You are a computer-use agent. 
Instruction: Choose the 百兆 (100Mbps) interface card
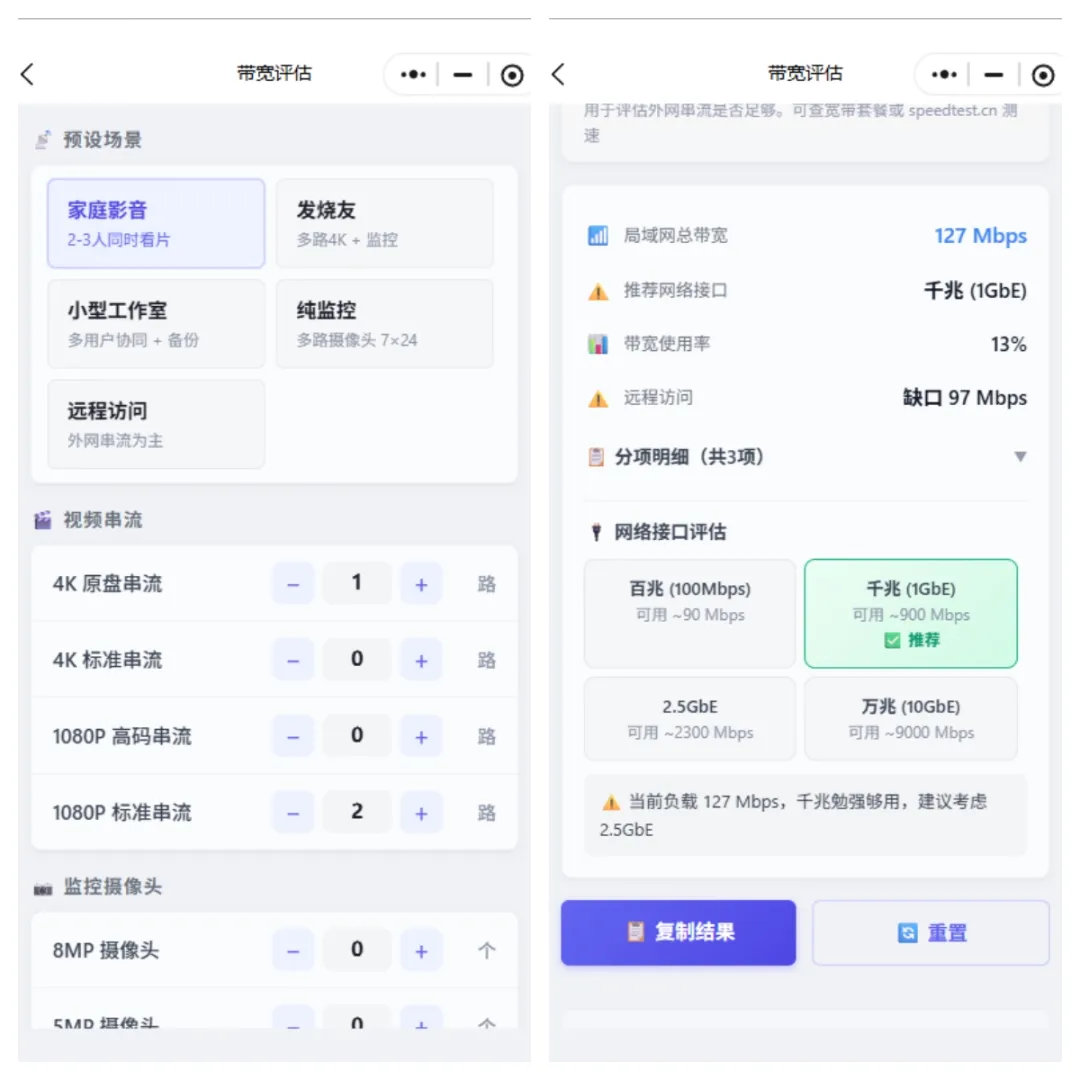(689, 613)
